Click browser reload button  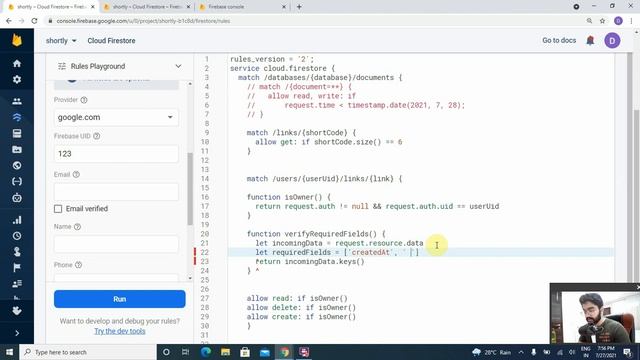point(34,21)
